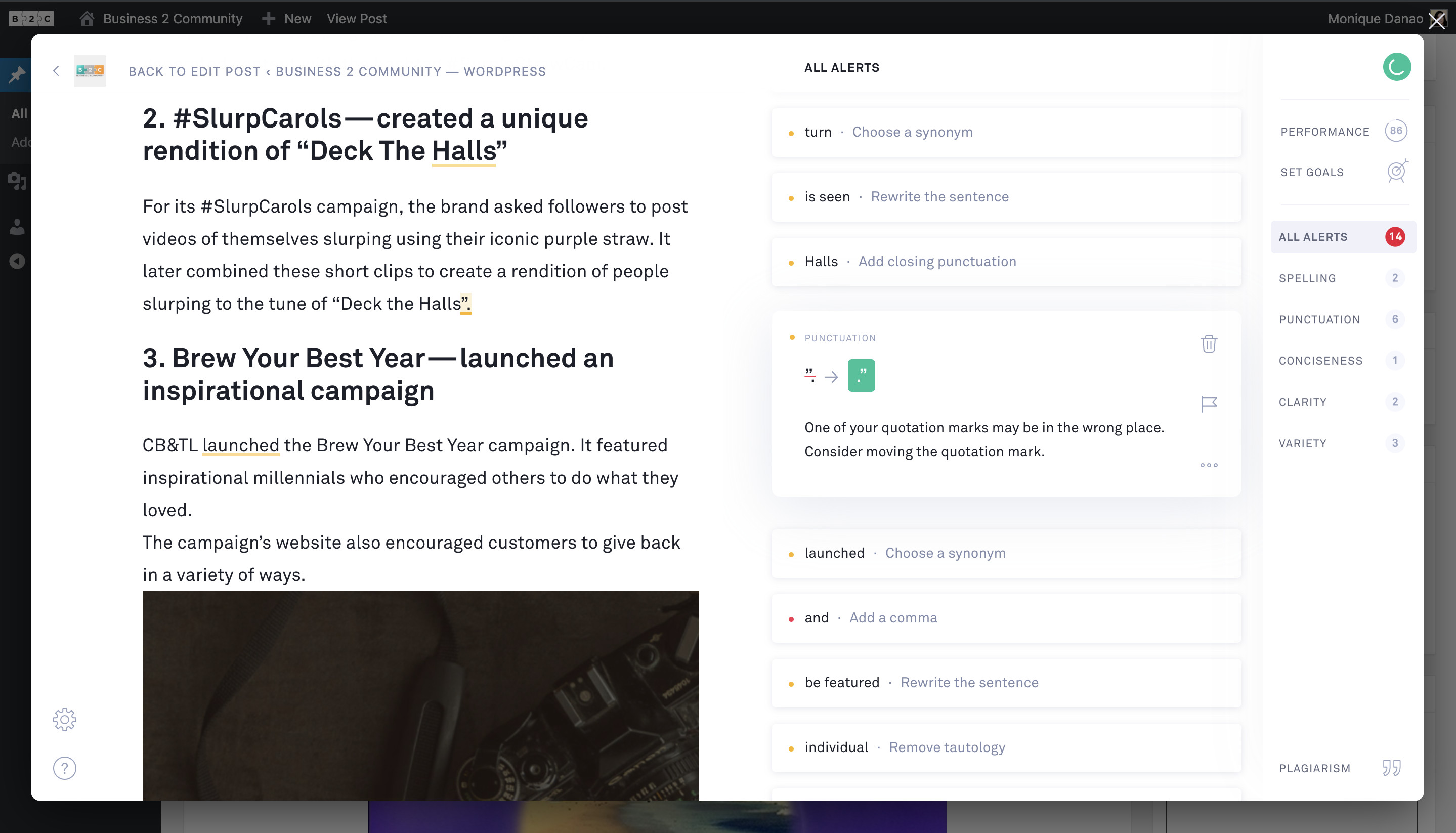Screen dimensions: 1456x833
Task: Open the settings gear icon
Action: [x=65, y=719]
